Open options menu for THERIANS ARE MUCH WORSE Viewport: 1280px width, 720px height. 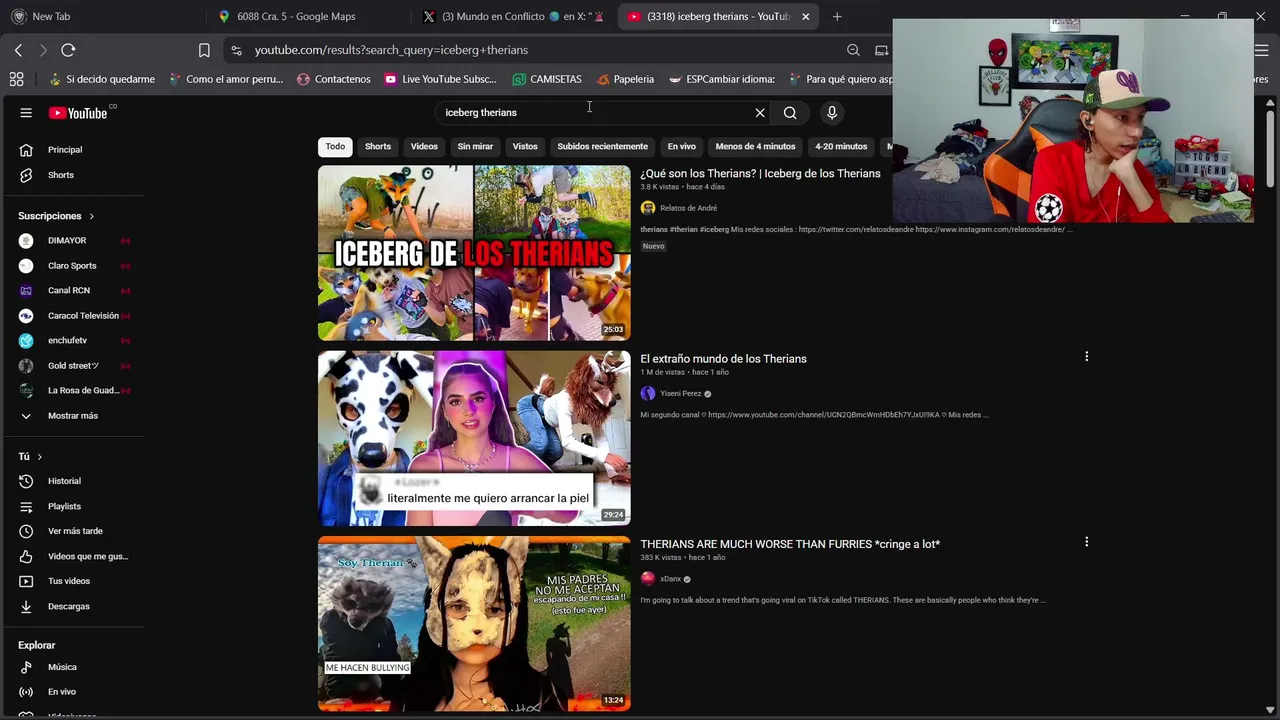pos(1086,542)
